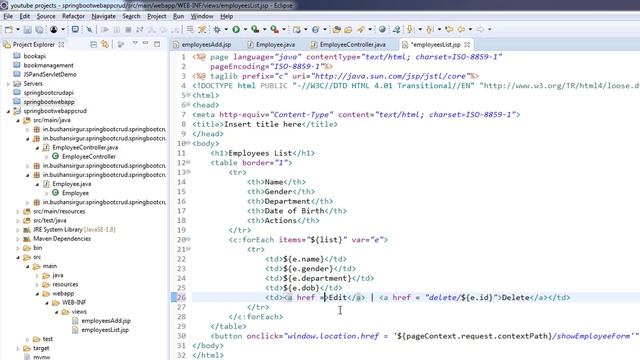Expand the Maven Dependencies tree node
The width and height of the screenshot is (640, 360).
point(18,239)
